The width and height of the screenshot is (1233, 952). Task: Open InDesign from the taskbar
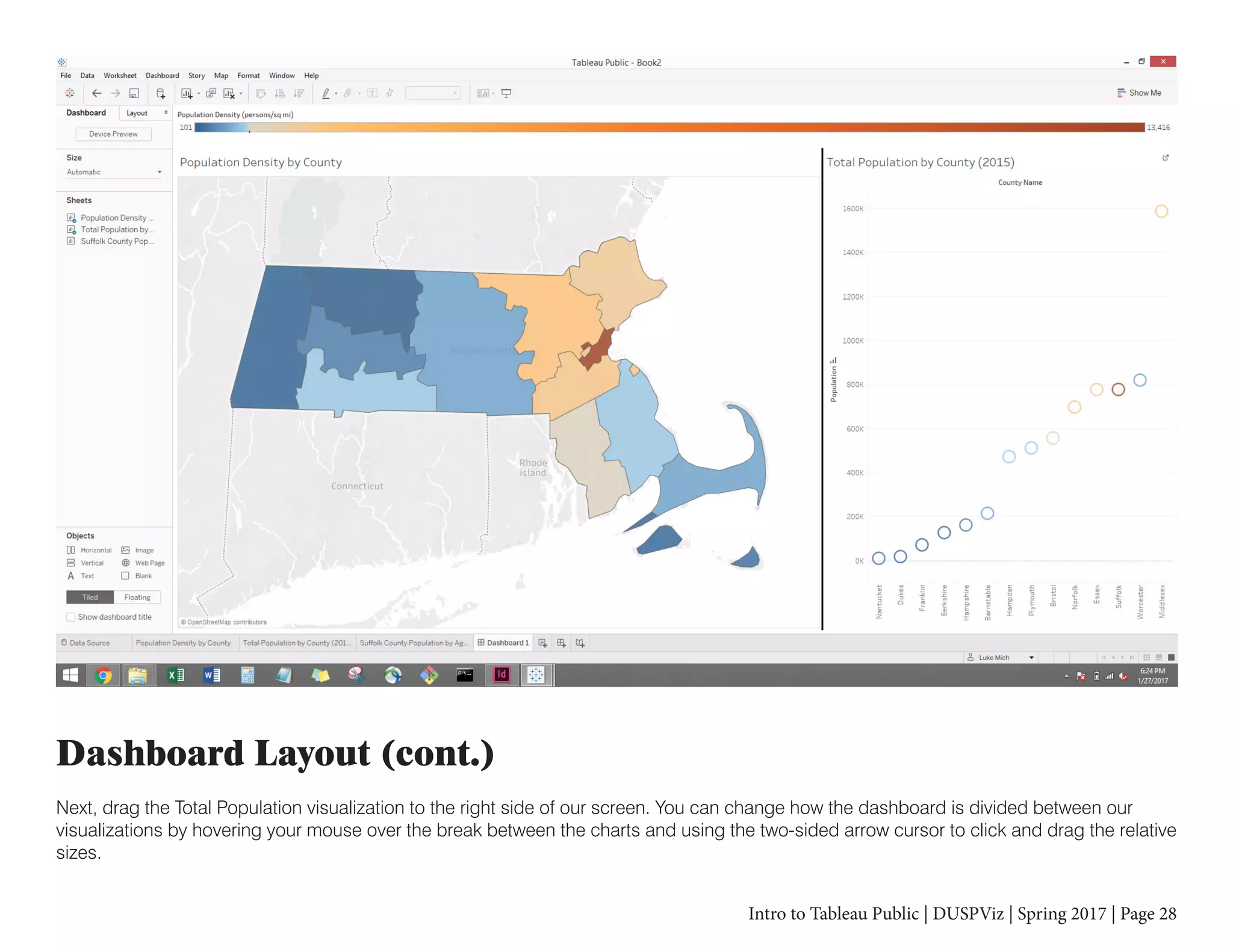pyautogui.click(x=502, y=675)
